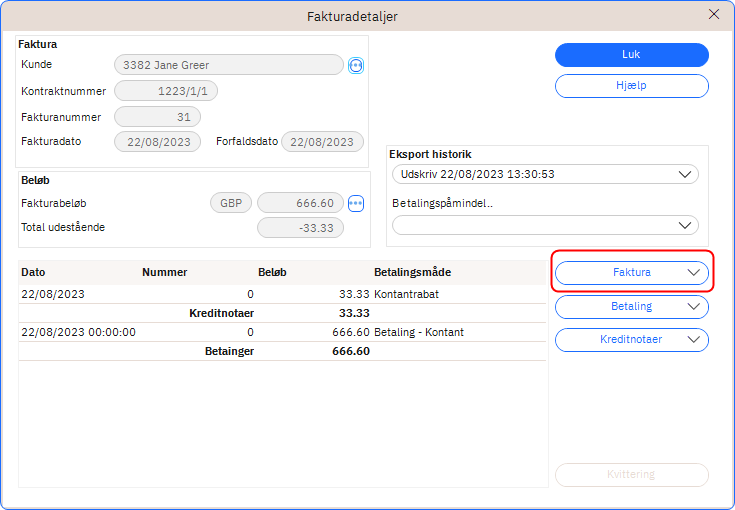The image size is (735, 510).
Task: Select the Betaling - Kontant payment row
Action: 283,332
